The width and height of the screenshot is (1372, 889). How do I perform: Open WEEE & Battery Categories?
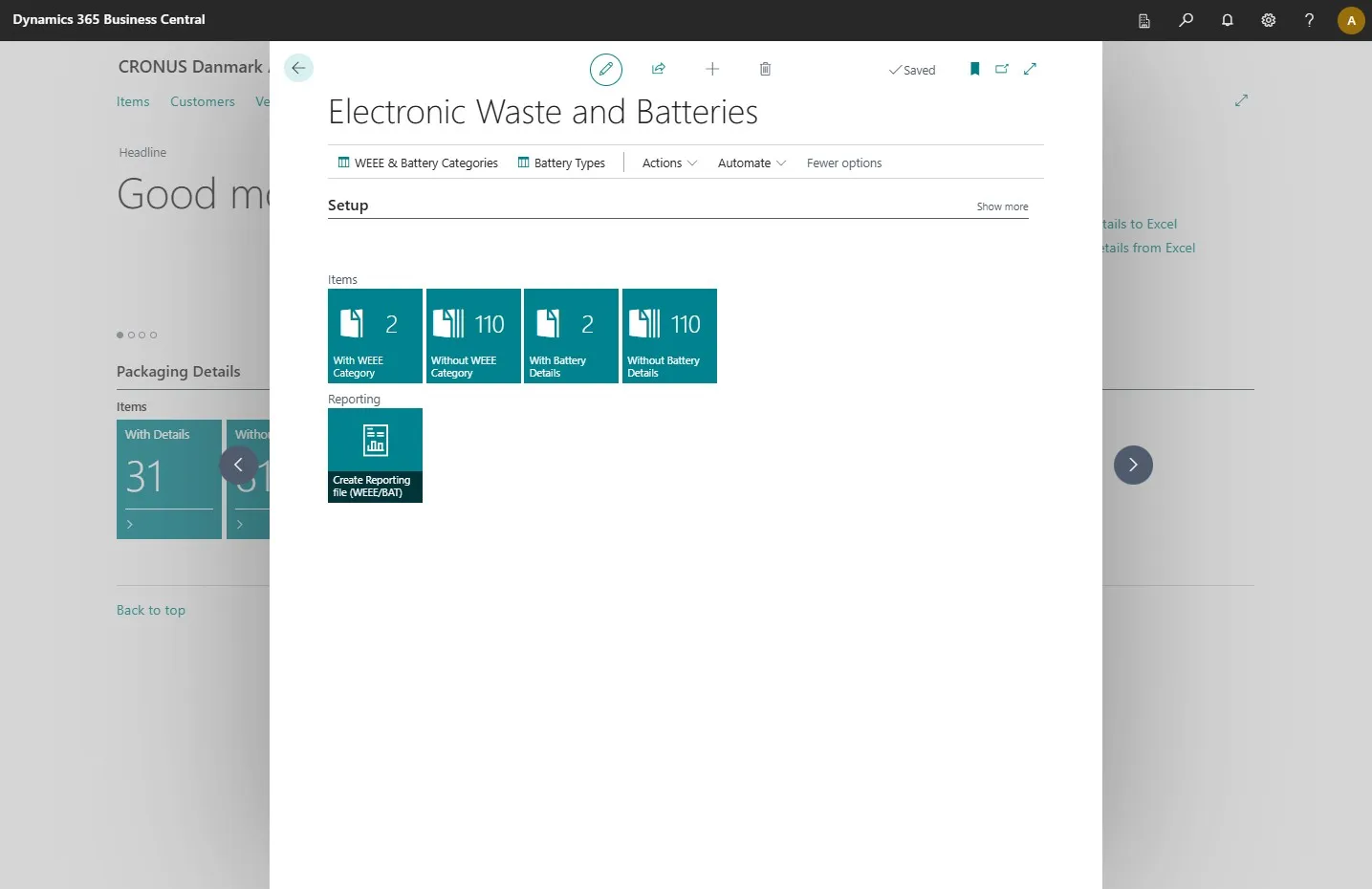(x=418, y=163)
